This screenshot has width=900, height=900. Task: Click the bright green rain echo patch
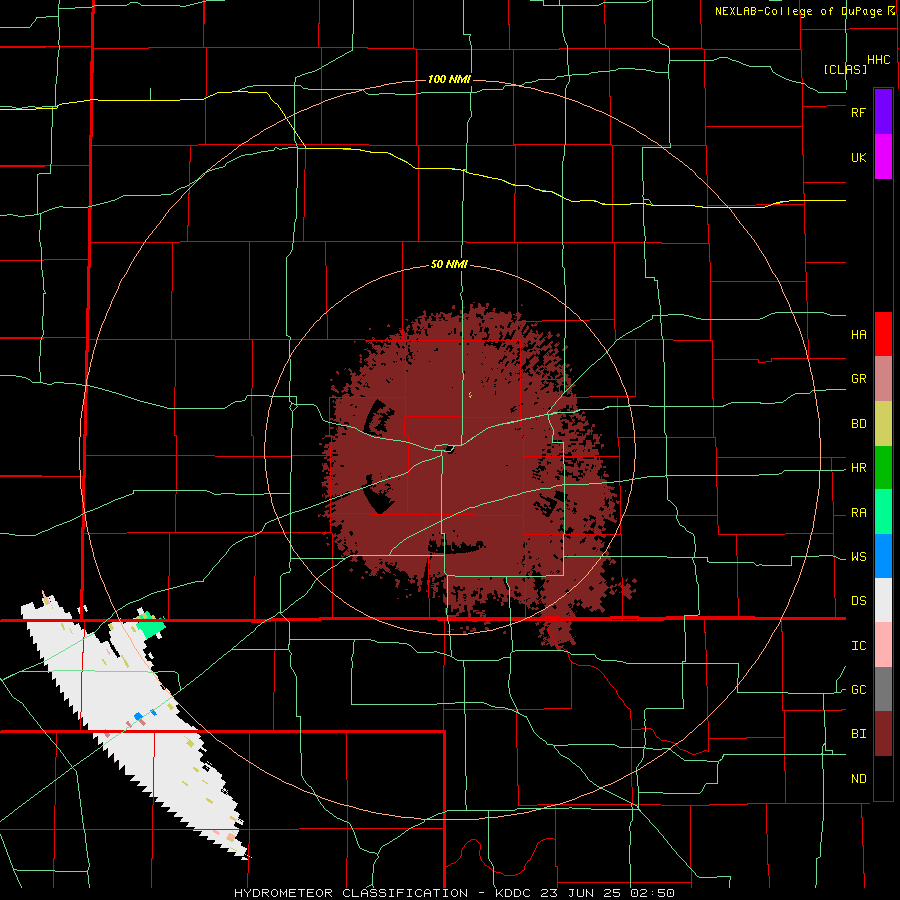(151, 626)
